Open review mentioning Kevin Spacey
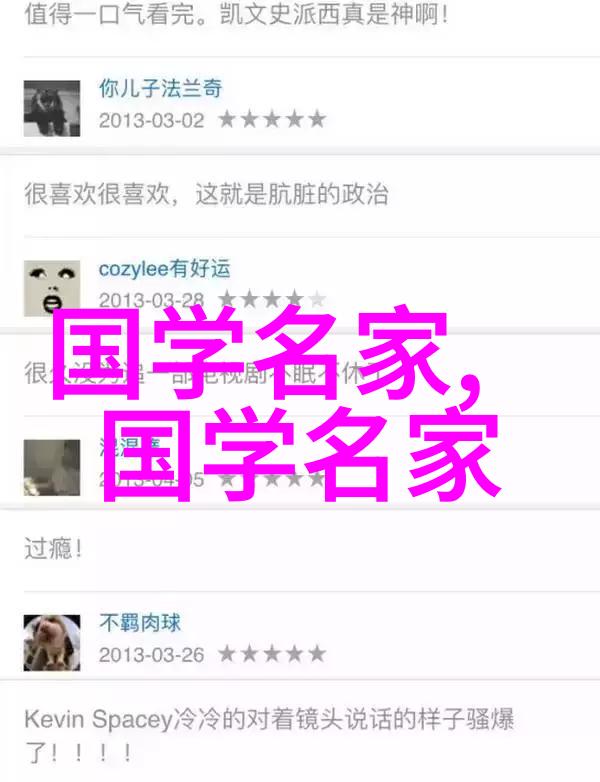 point(269,736)
